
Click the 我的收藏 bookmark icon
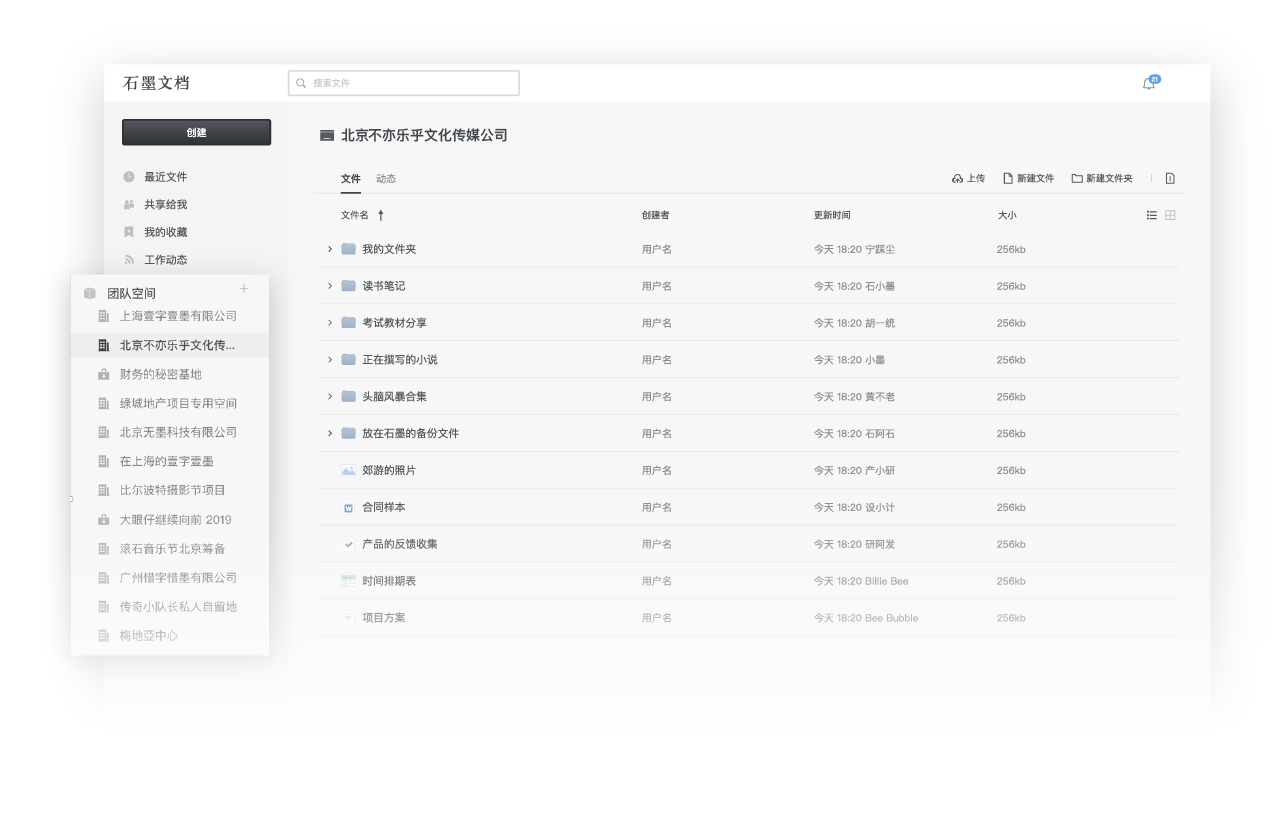pos(131,231)
